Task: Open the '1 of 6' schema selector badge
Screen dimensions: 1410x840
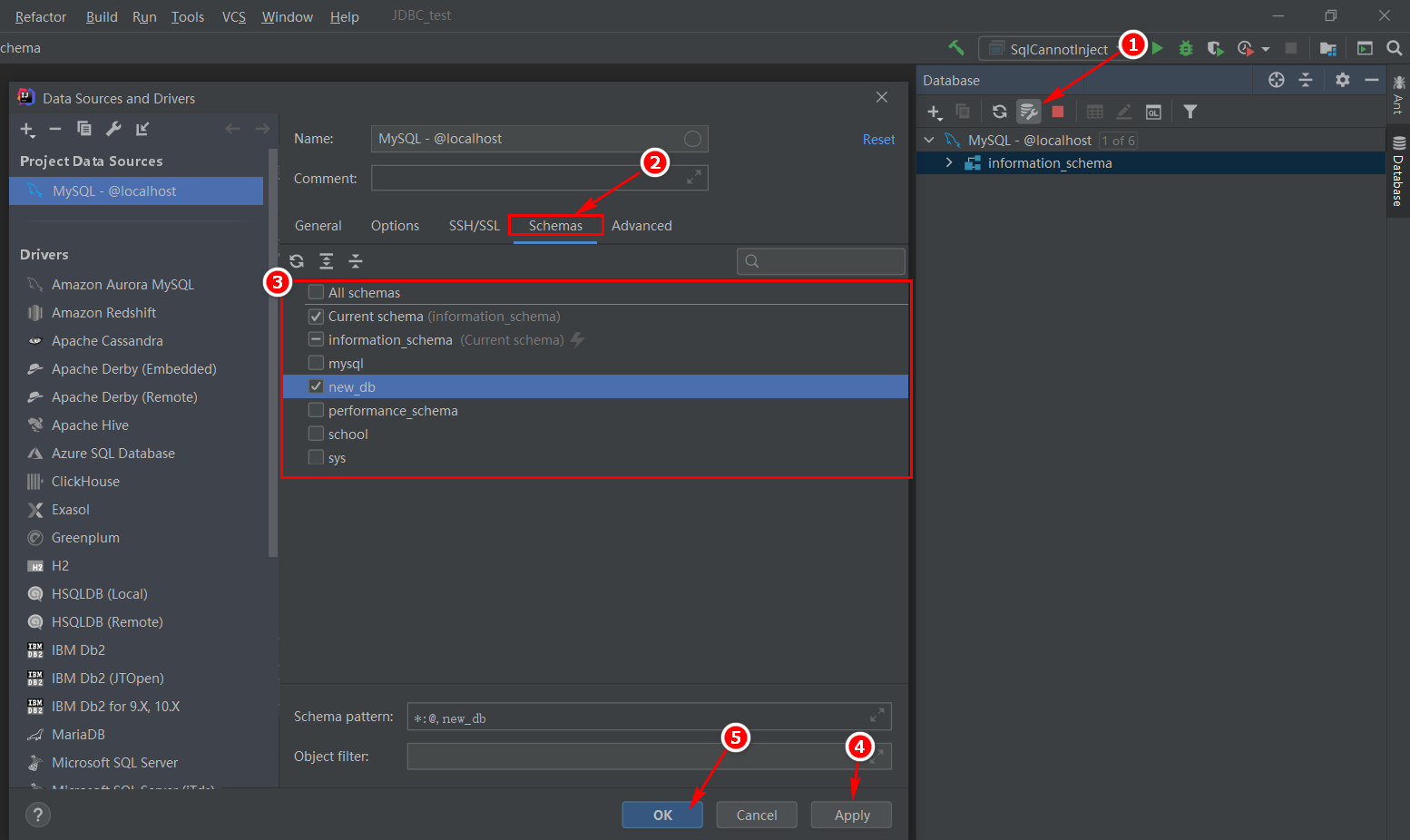Action: click(1118, 141)
